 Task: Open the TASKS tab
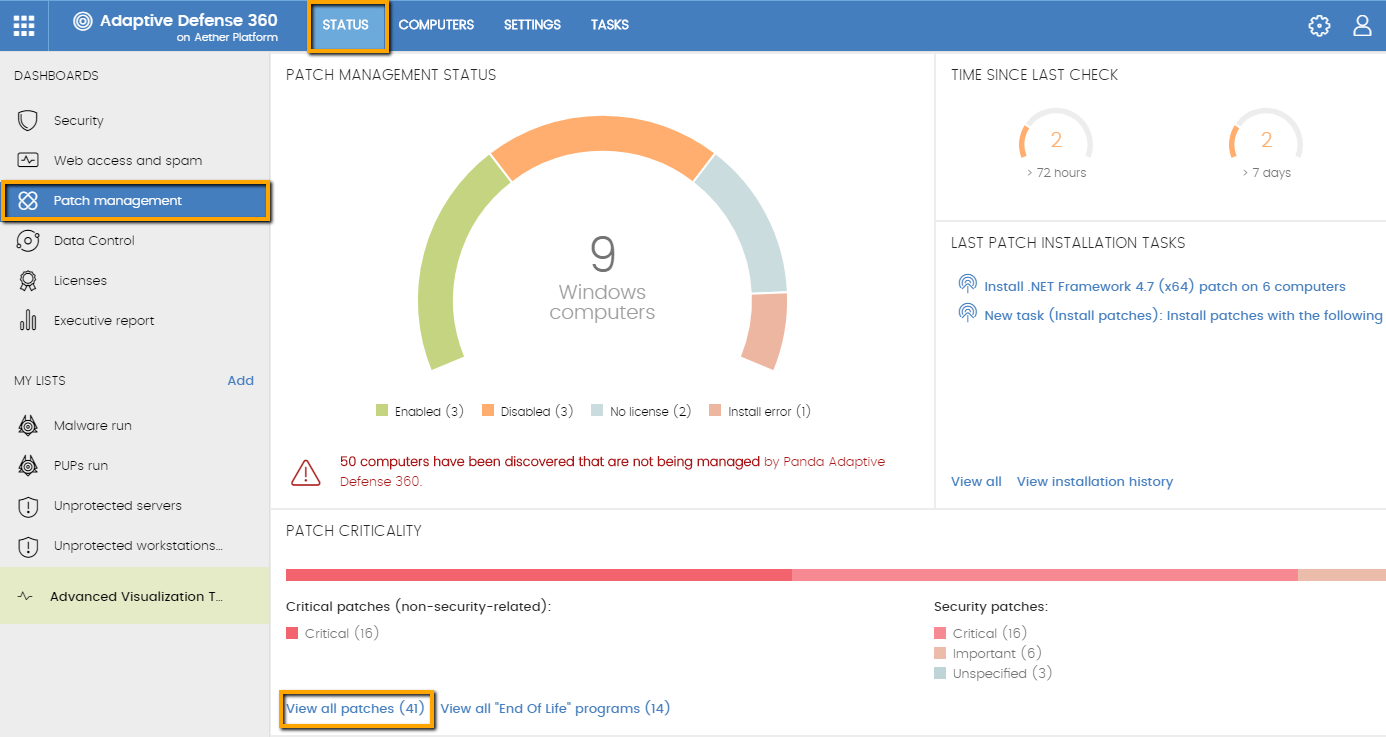point(610,25)
